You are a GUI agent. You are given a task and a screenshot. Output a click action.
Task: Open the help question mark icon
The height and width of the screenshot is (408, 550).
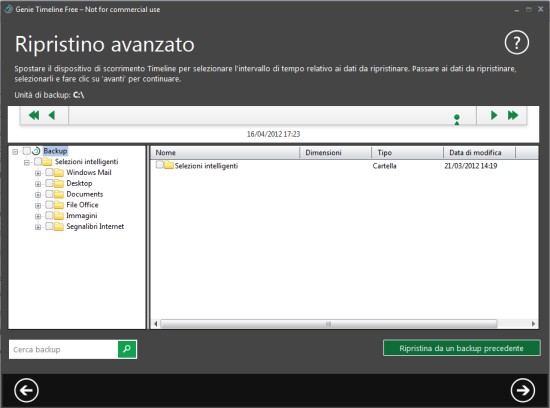pyautogui.click(x=516, y=42)
